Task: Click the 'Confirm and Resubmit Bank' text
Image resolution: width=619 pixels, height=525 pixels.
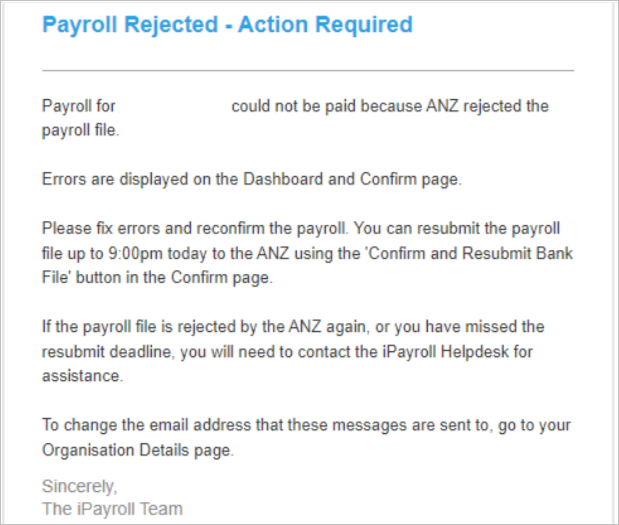Action: point(471,253)
